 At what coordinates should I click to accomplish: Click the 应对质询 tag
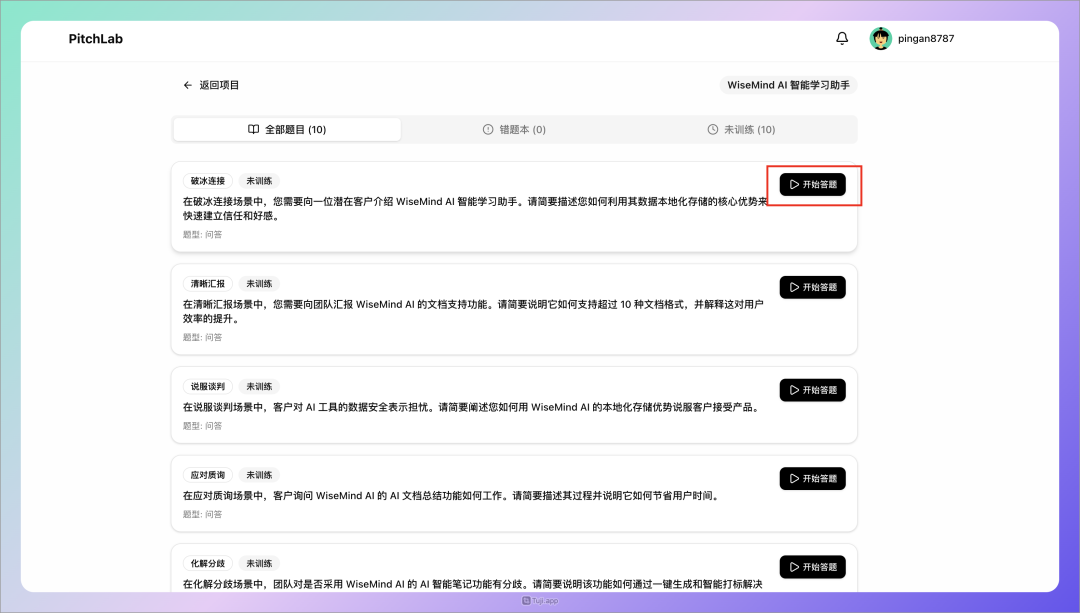pyautogui.click(x=208, y=475)
